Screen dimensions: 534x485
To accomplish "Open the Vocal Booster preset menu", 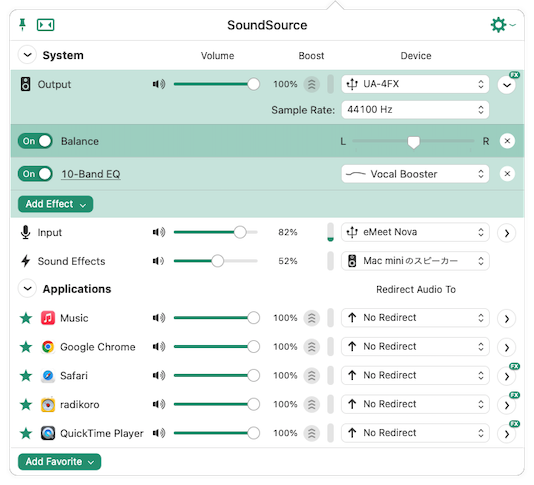I will click(x=415, y=174).
